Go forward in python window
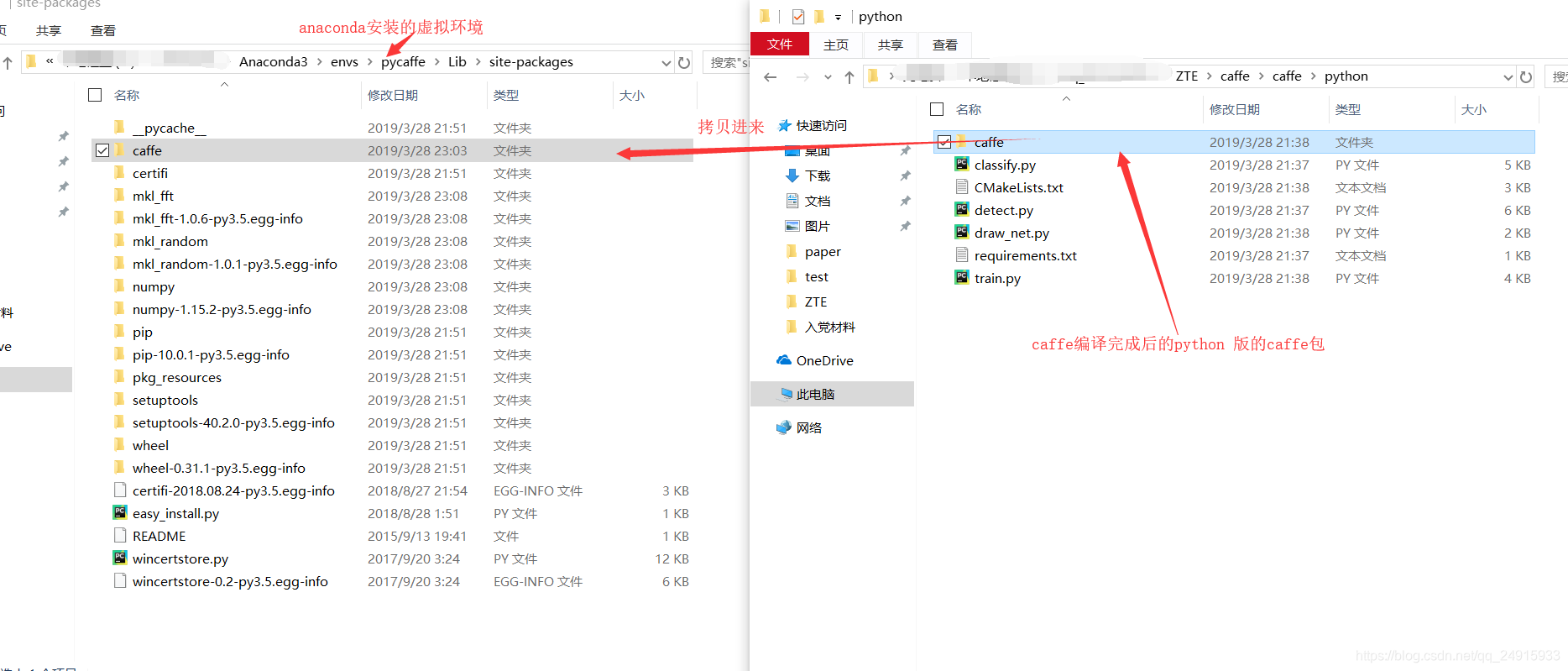 coord(802,77)
